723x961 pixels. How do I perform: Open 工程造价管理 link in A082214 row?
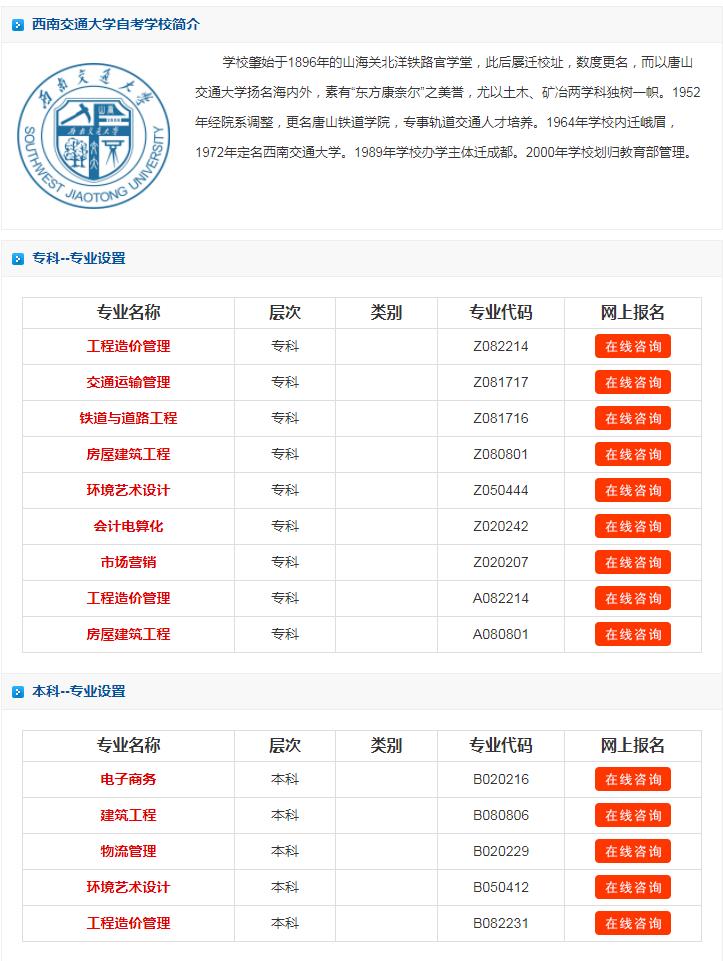point(128,598)
